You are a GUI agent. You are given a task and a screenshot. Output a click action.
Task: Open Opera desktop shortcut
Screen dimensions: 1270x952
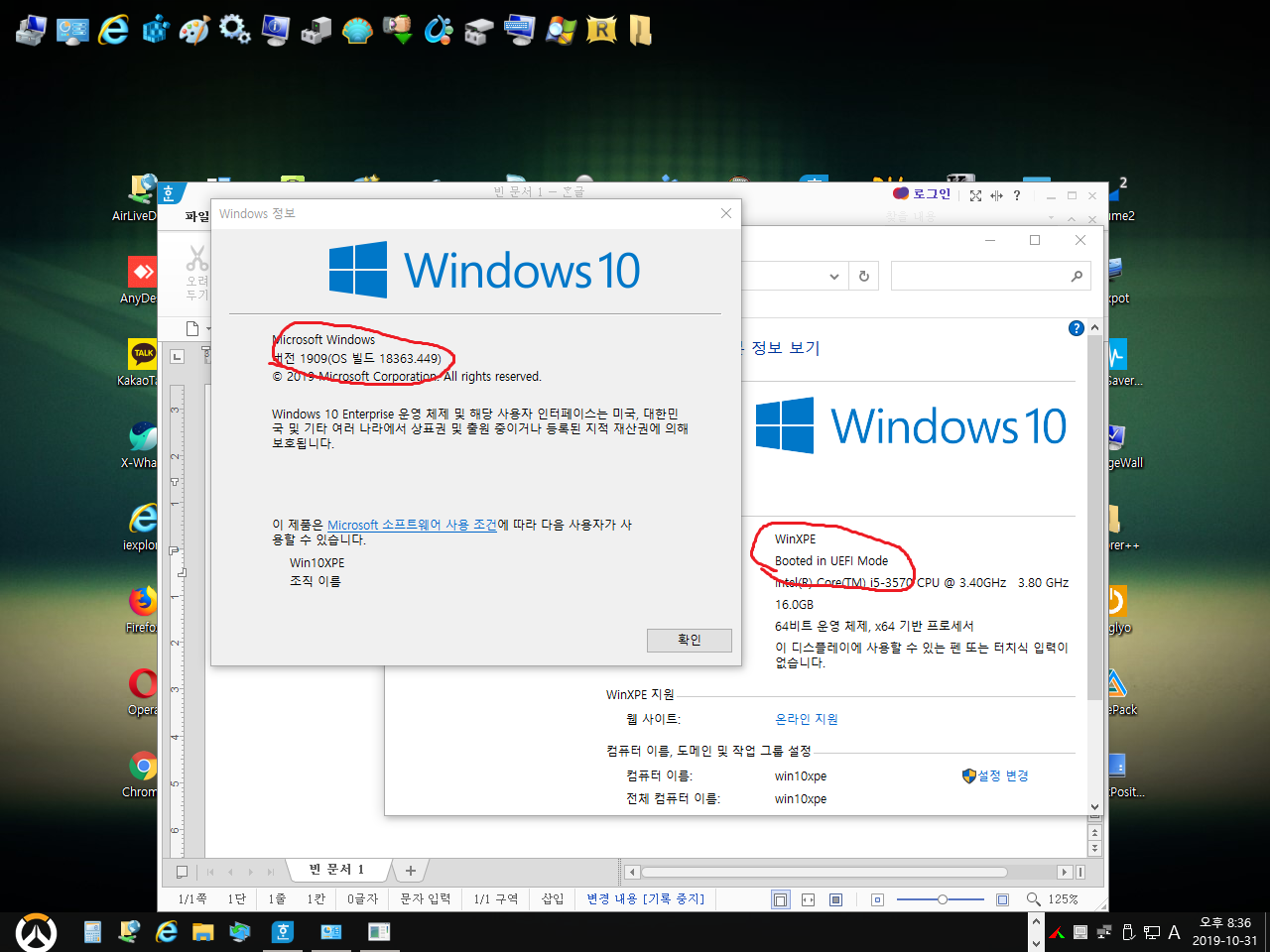[143, 691]
